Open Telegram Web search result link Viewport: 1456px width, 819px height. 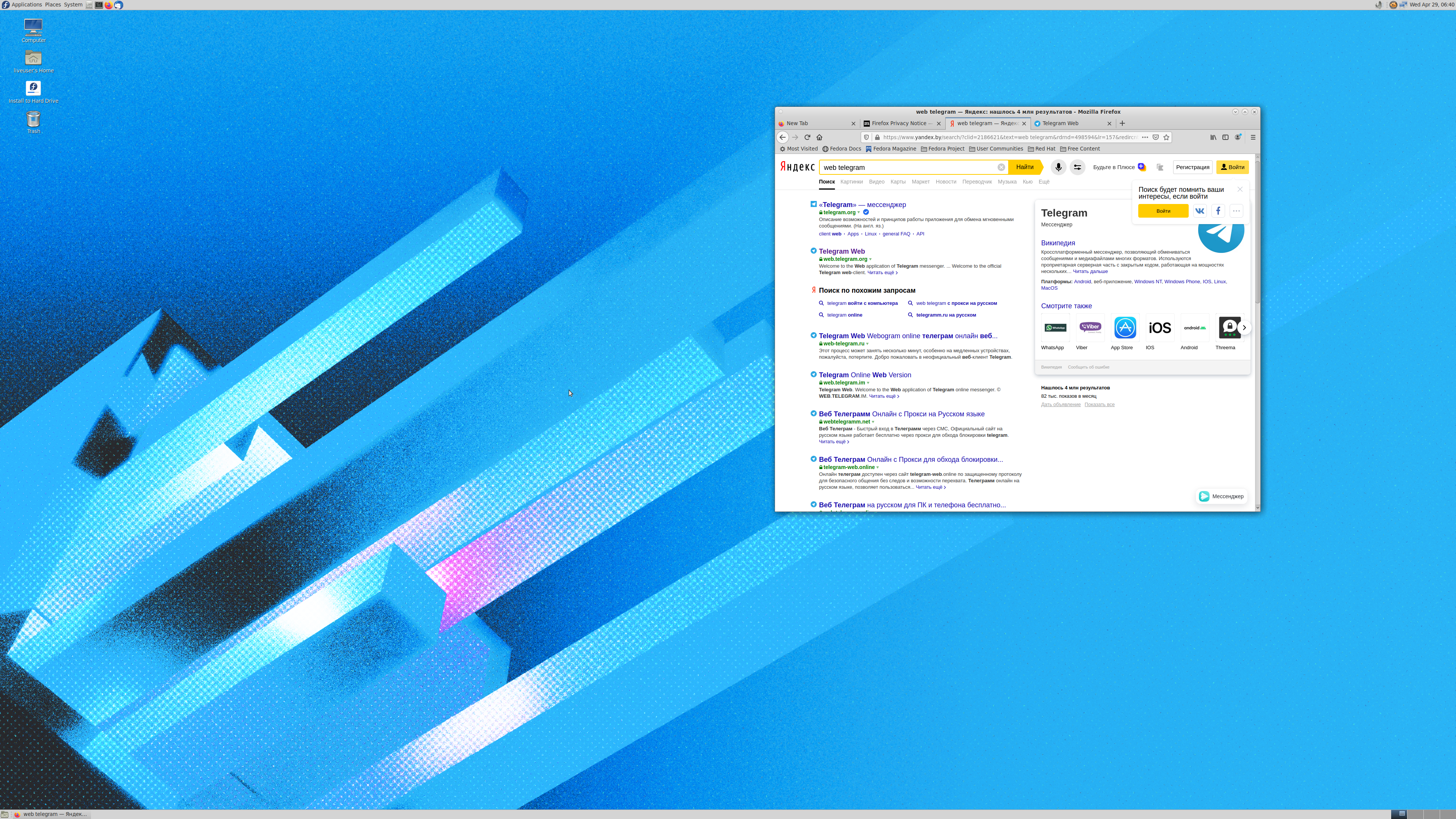click(842, 251)
